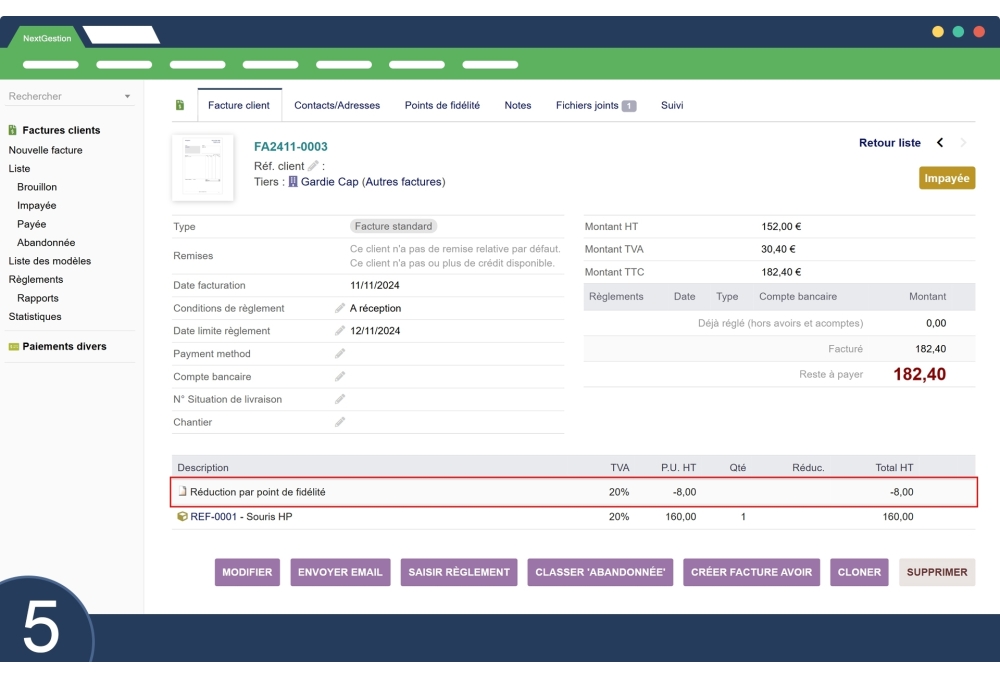Open the Fichiers joints tab
1000x679 pixels.
point(595,105)
